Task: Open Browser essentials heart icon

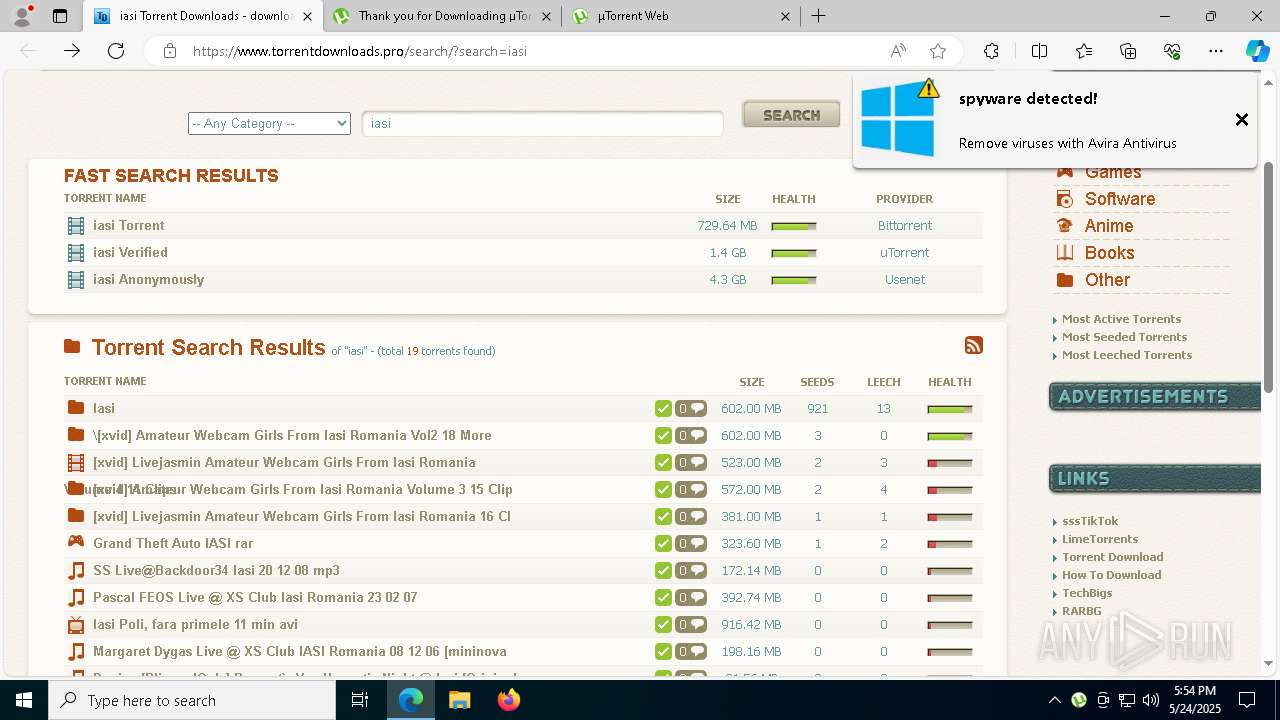Action: tap(1172, 51)
